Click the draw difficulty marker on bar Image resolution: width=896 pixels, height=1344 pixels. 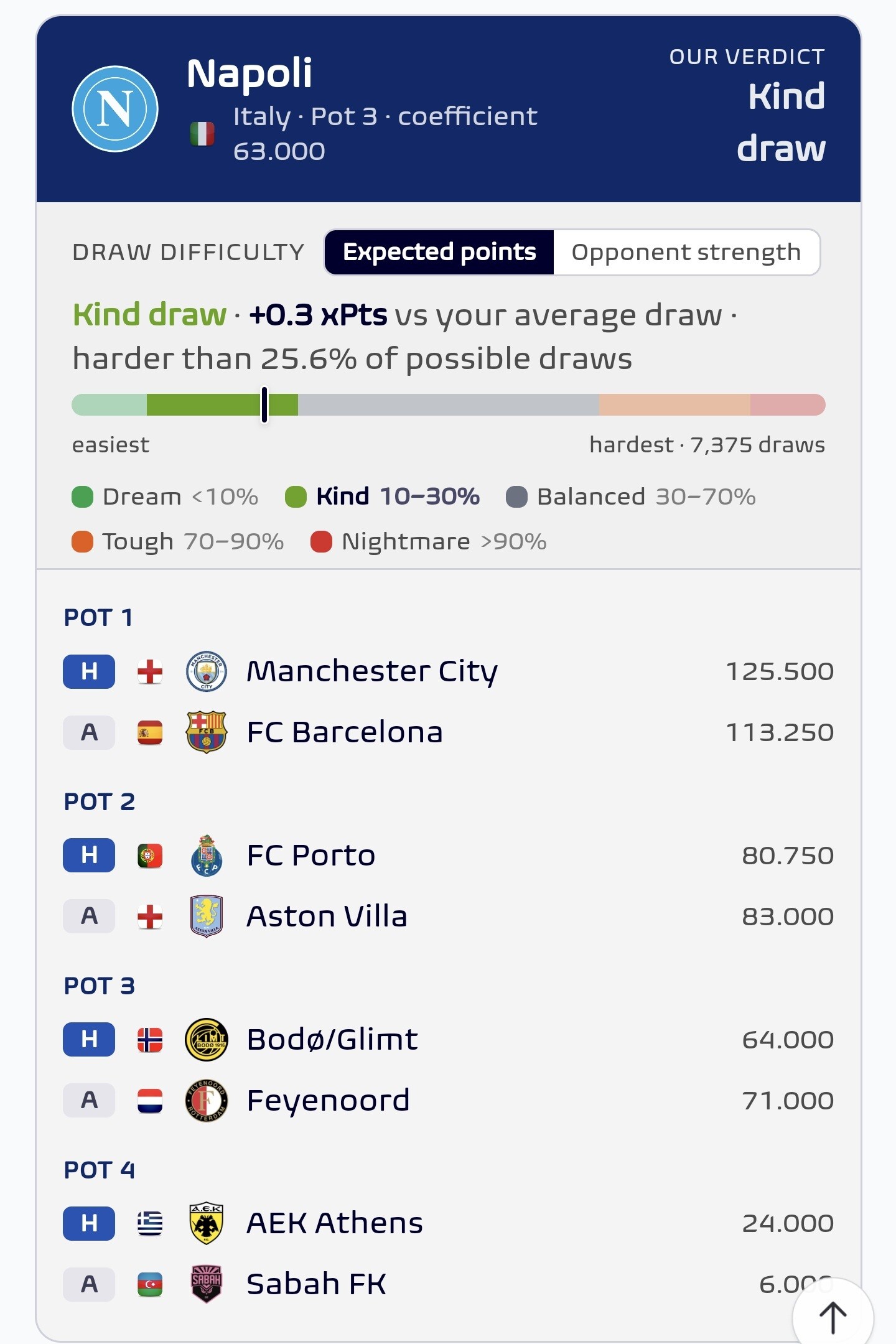click(x=264, y=404)
